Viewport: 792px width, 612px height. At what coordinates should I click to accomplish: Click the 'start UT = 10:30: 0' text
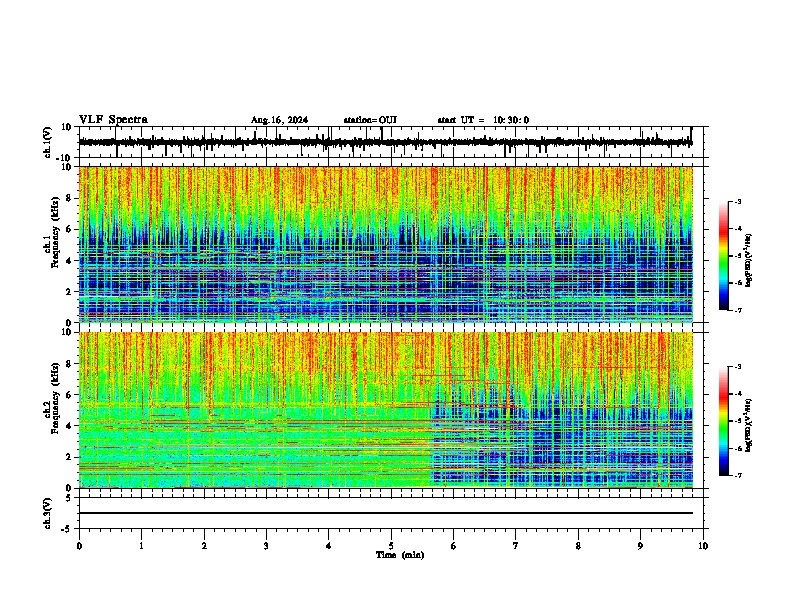pos(483,120)
